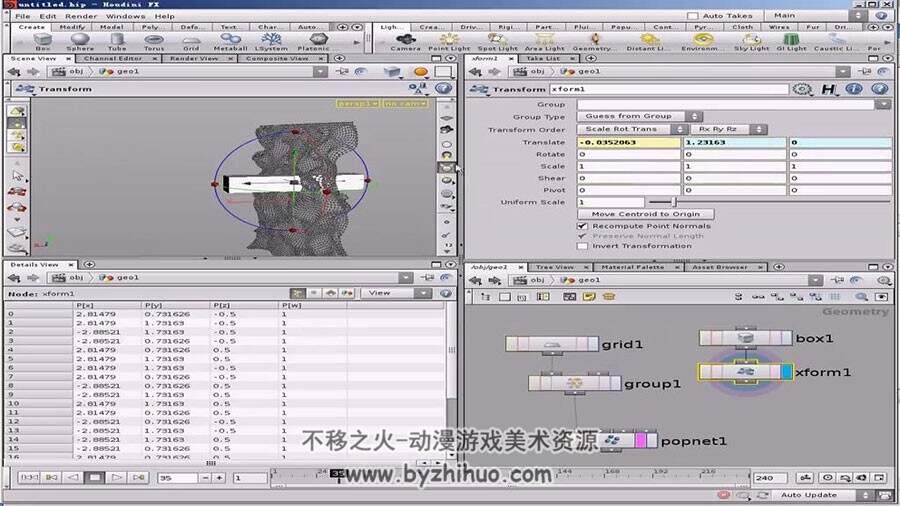Click the Translate Y value field
Image resolution: width=900 pixels, height=506 pixels.
(734, 142)
